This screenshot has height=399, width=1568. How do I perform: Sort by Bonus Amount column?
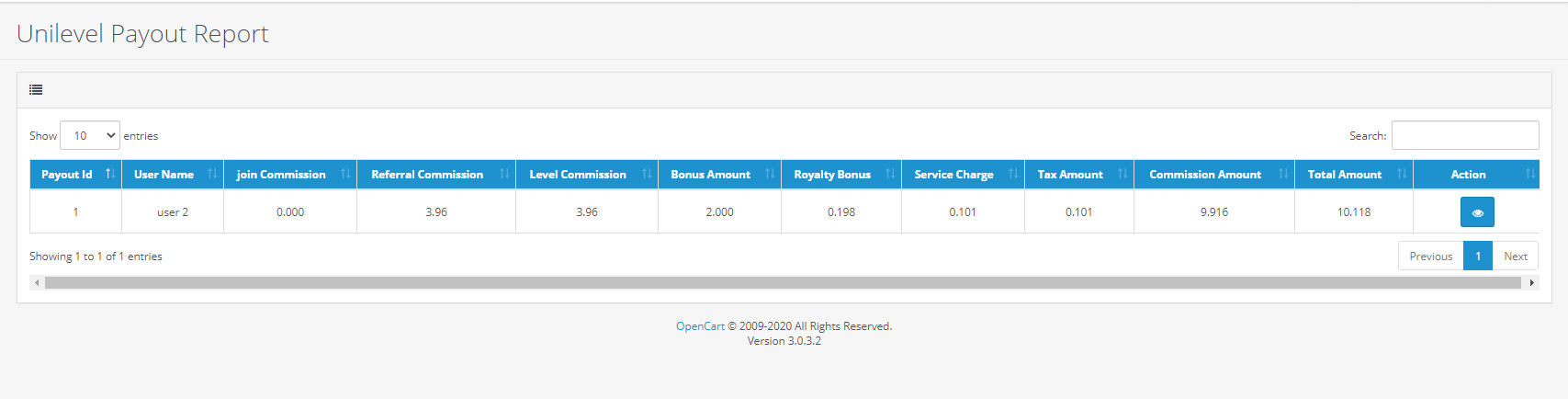(x=718, y=175)
